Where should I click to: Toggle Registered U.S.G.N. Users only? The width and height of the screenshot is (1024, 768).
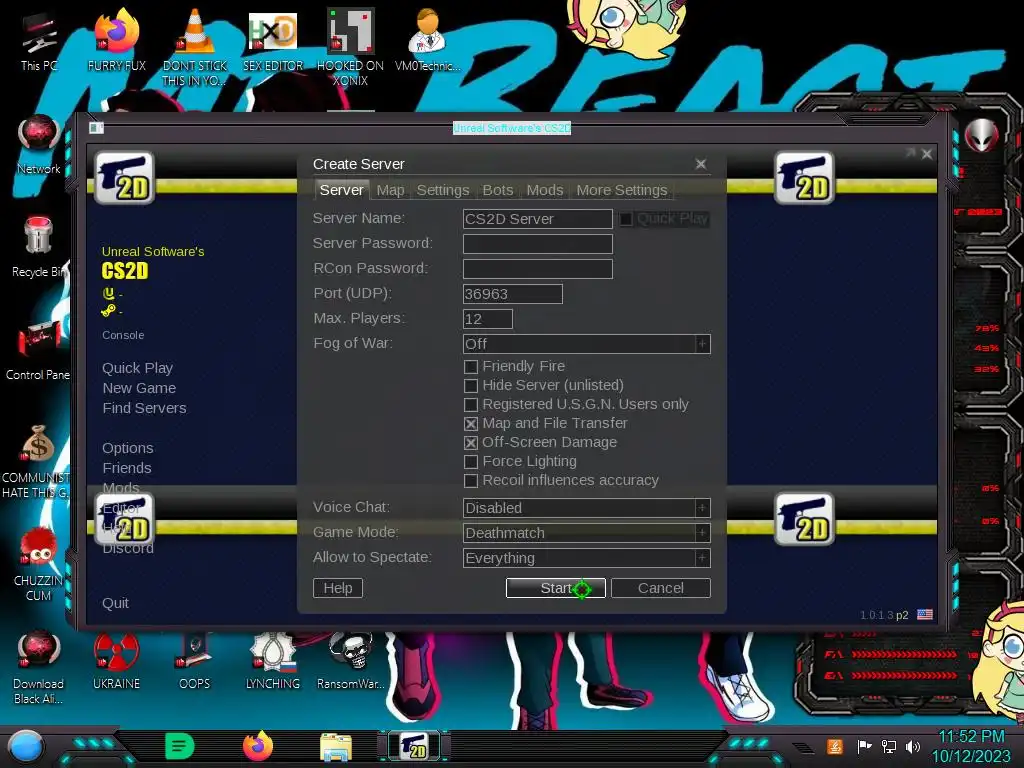(x=471, y=405)
